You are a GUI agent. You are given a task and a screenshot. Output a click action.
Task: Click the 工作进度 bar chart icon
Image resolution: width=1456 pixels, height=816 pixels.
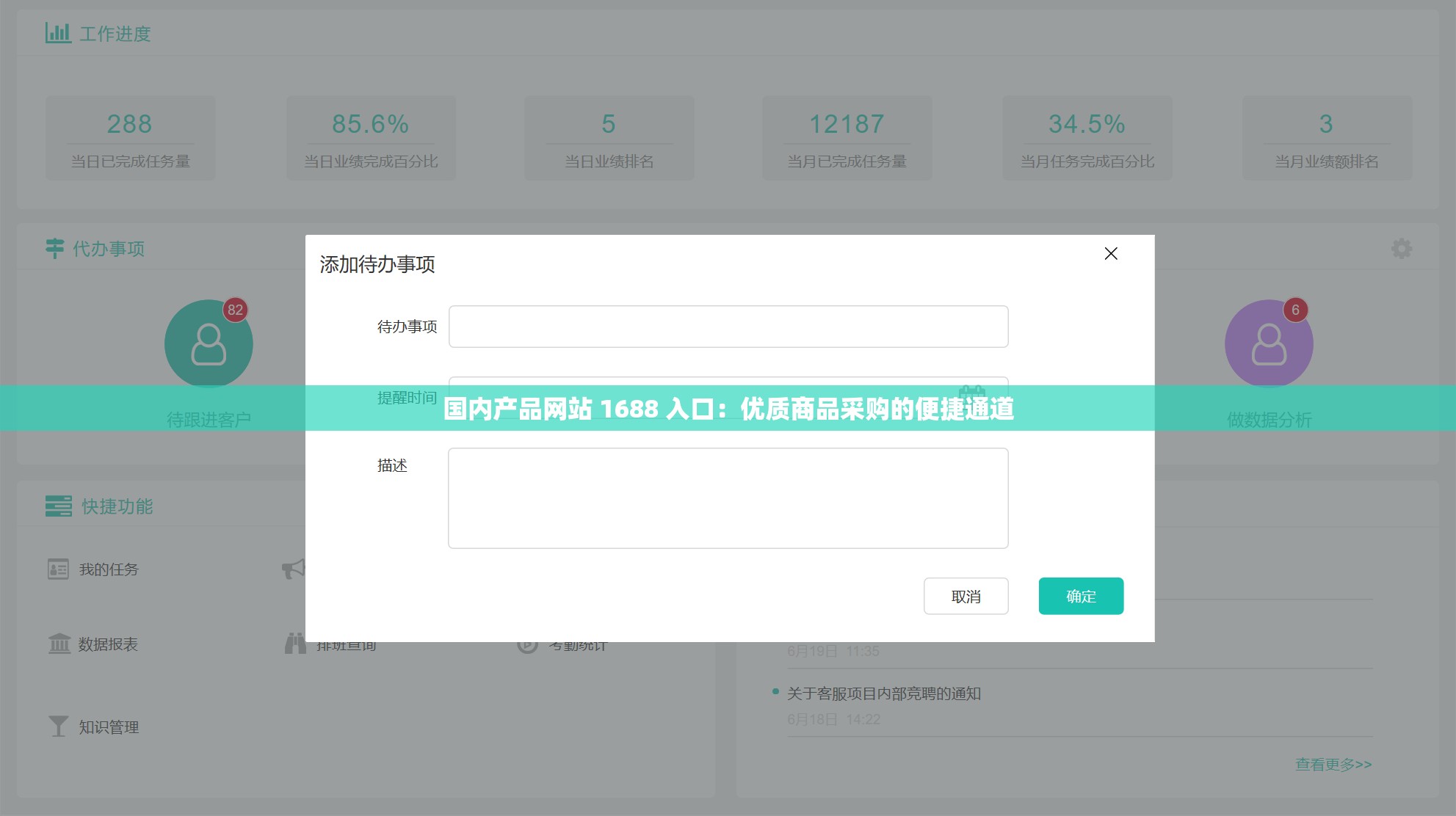[58, 32]
